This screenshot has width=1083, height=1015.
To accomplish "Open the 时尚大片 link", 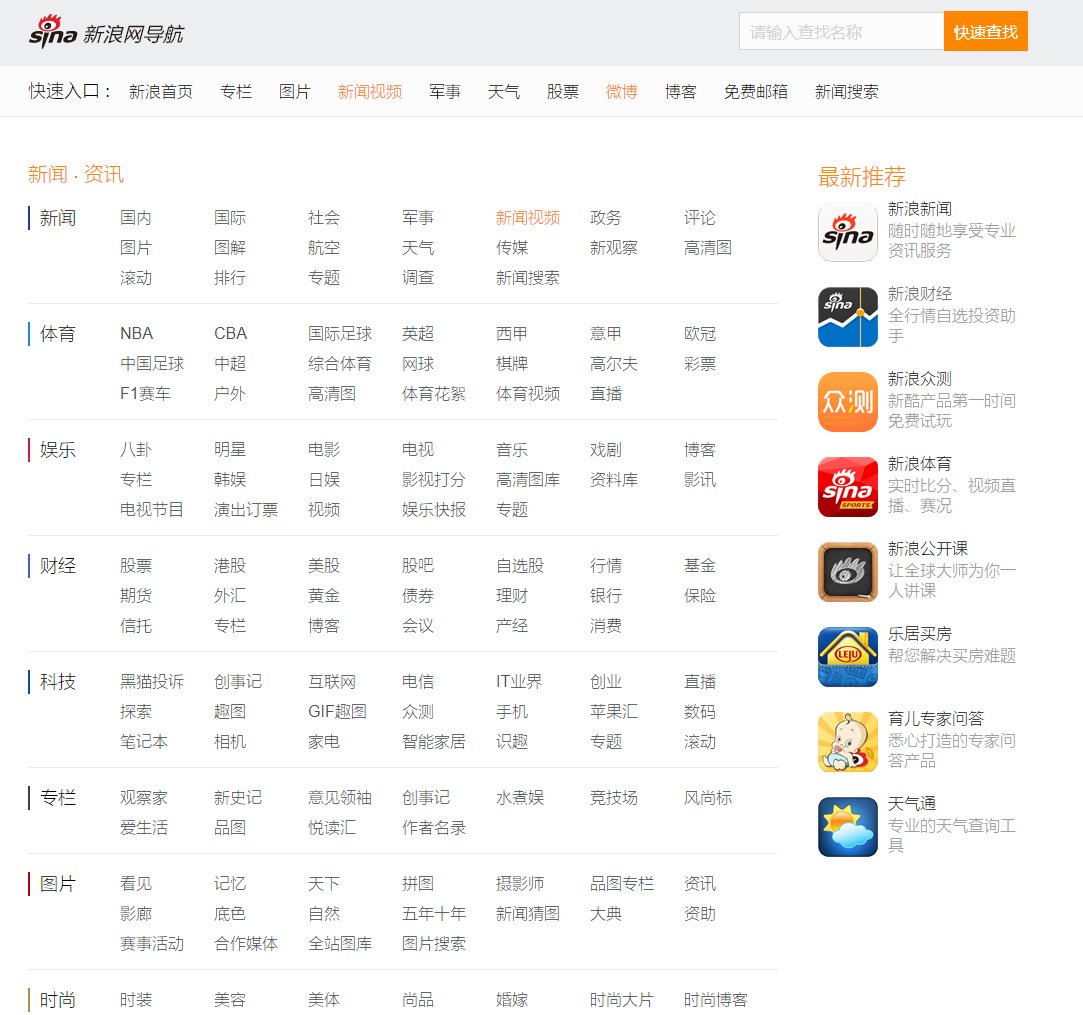I will pos(622,1000).
